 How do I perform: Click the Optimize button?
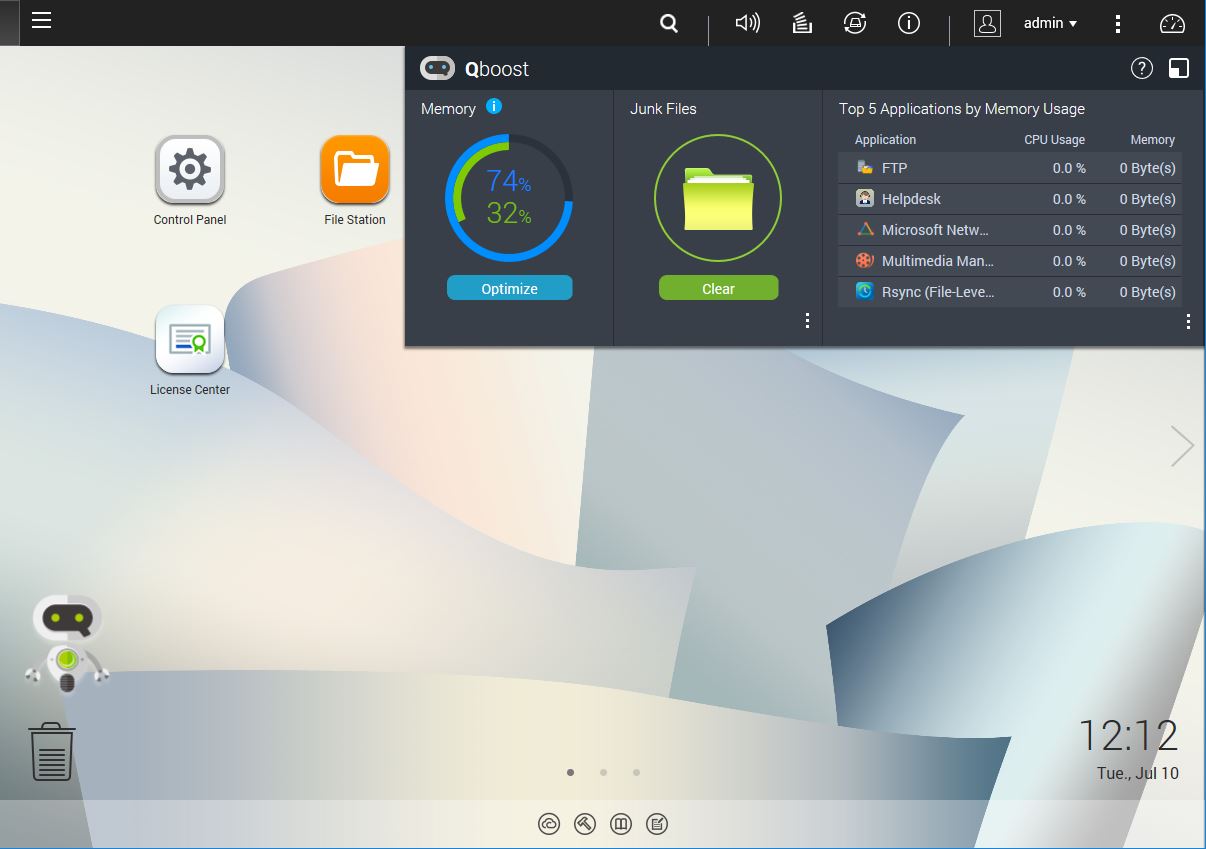(509, 288)
